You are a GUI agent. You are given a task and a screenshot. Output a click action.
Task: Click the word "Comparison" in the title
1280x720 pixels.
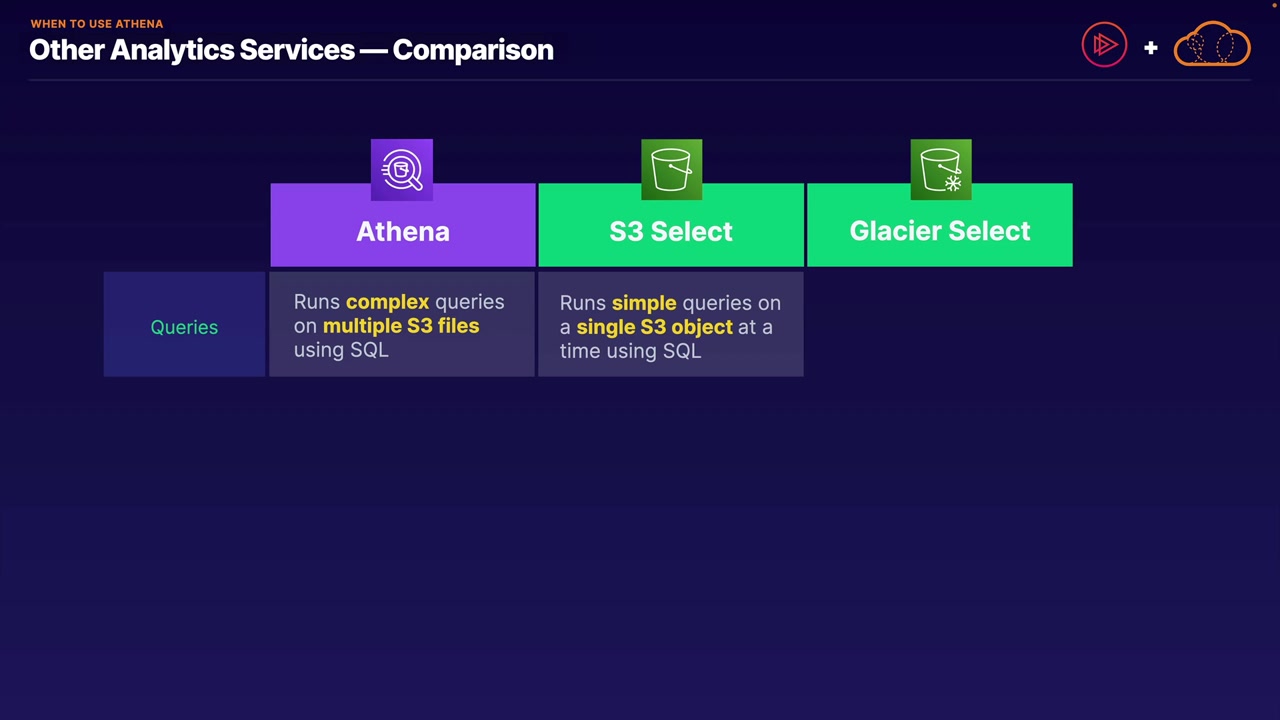click(x=473, y=50)
